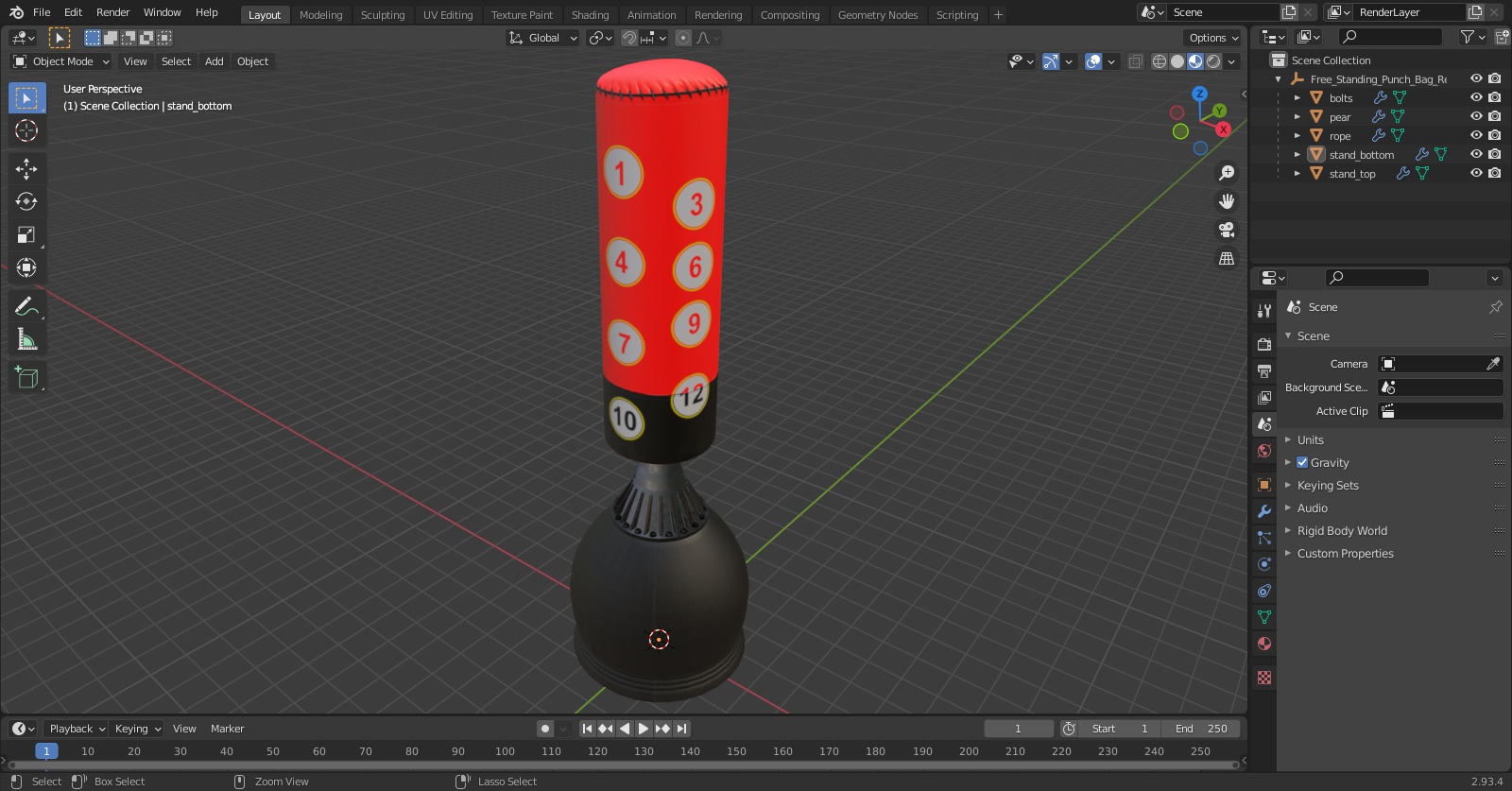
Task: Switch to the UV Editing workspace tab
Action: [x=448, y=15]
